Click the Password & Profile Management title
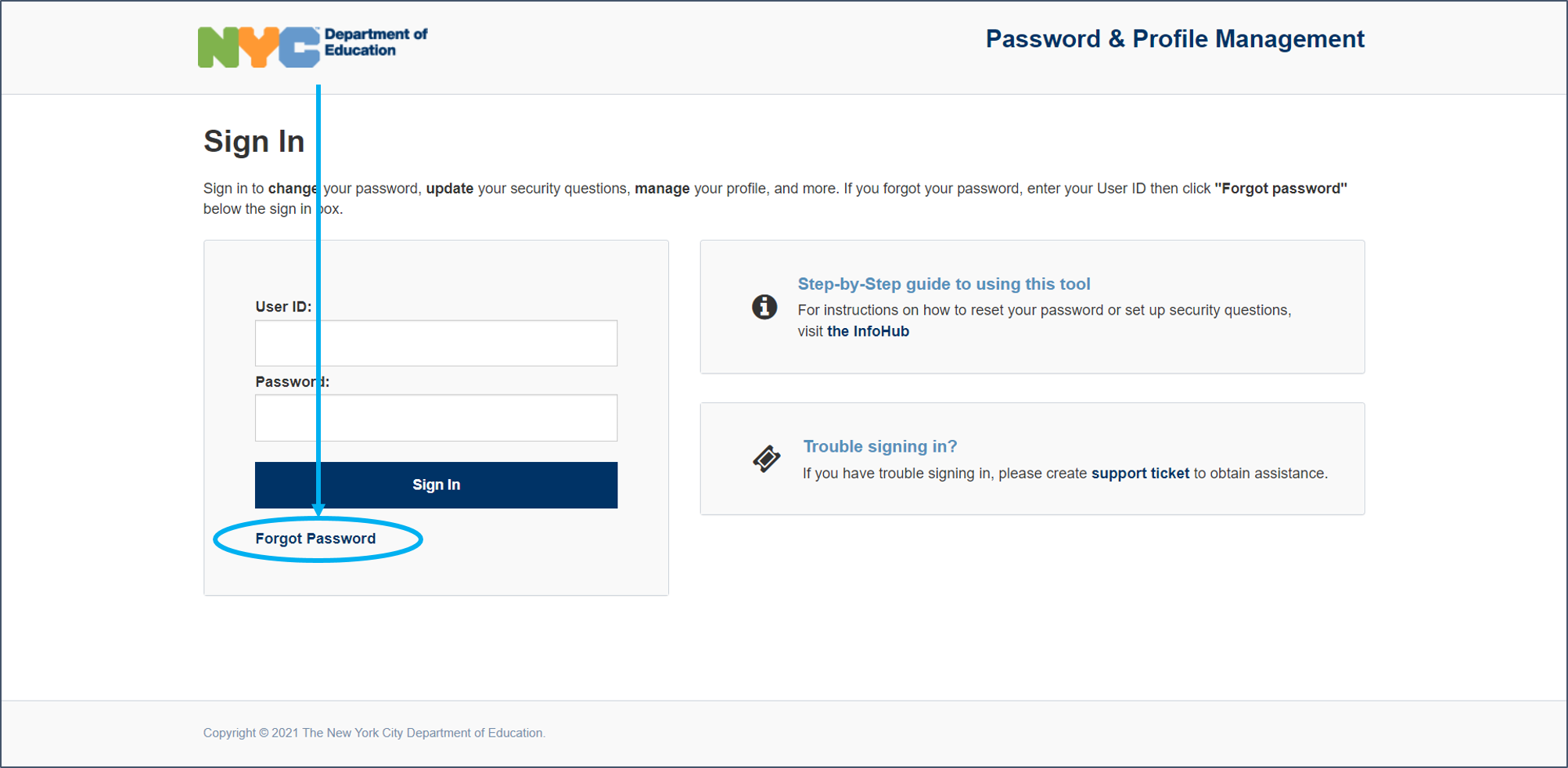 tap(1175, 39)
